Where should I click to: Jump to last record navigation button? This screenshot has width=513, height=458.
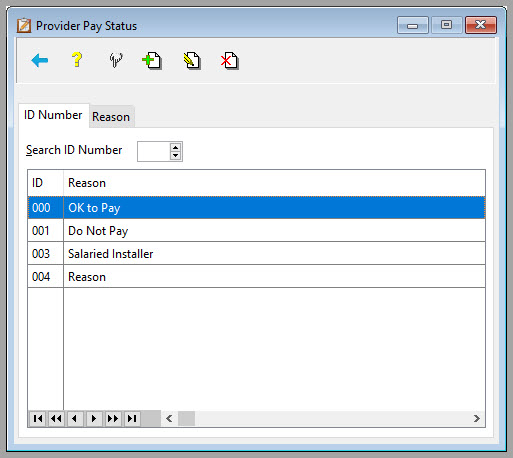coord(132,418)
